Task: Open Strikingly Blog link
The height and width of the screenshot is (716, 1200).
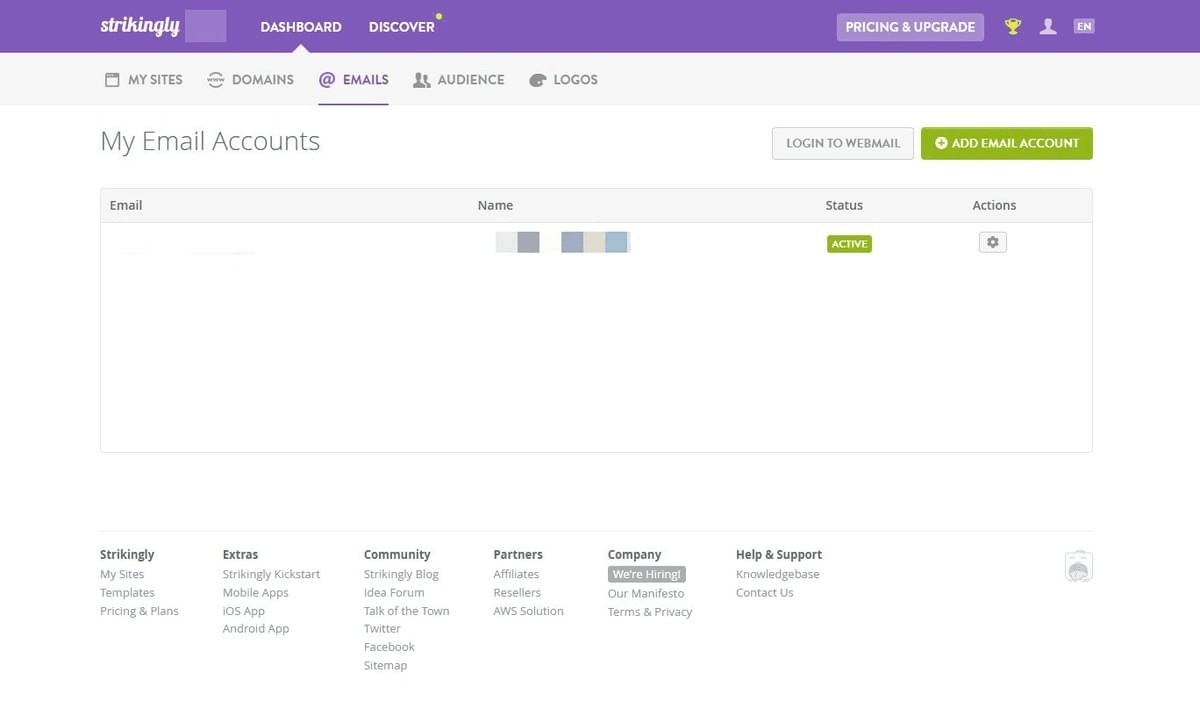Action: (x=401, y=574)
